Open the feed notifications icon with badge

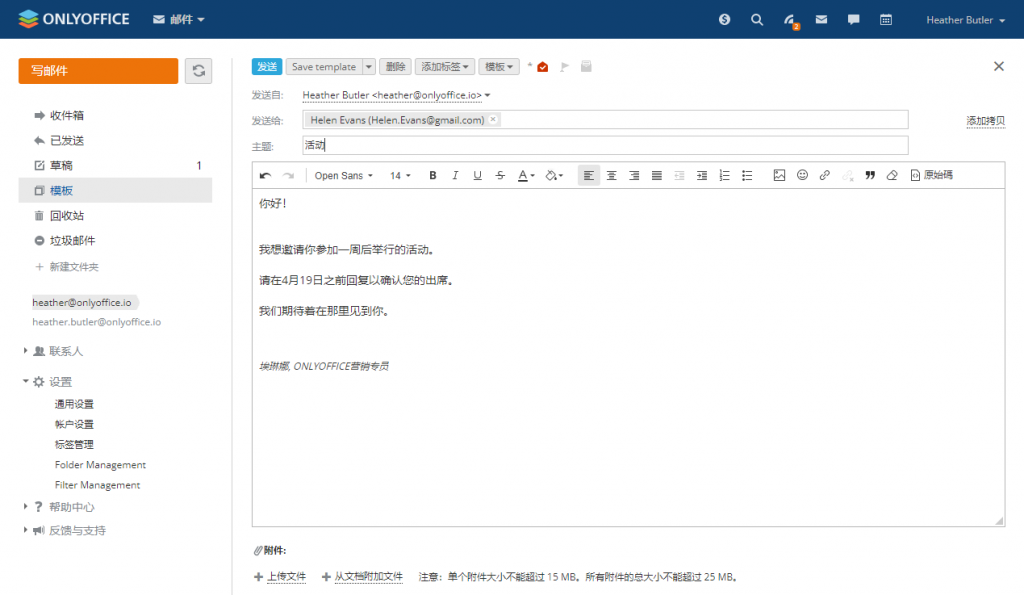click(789, 19)
